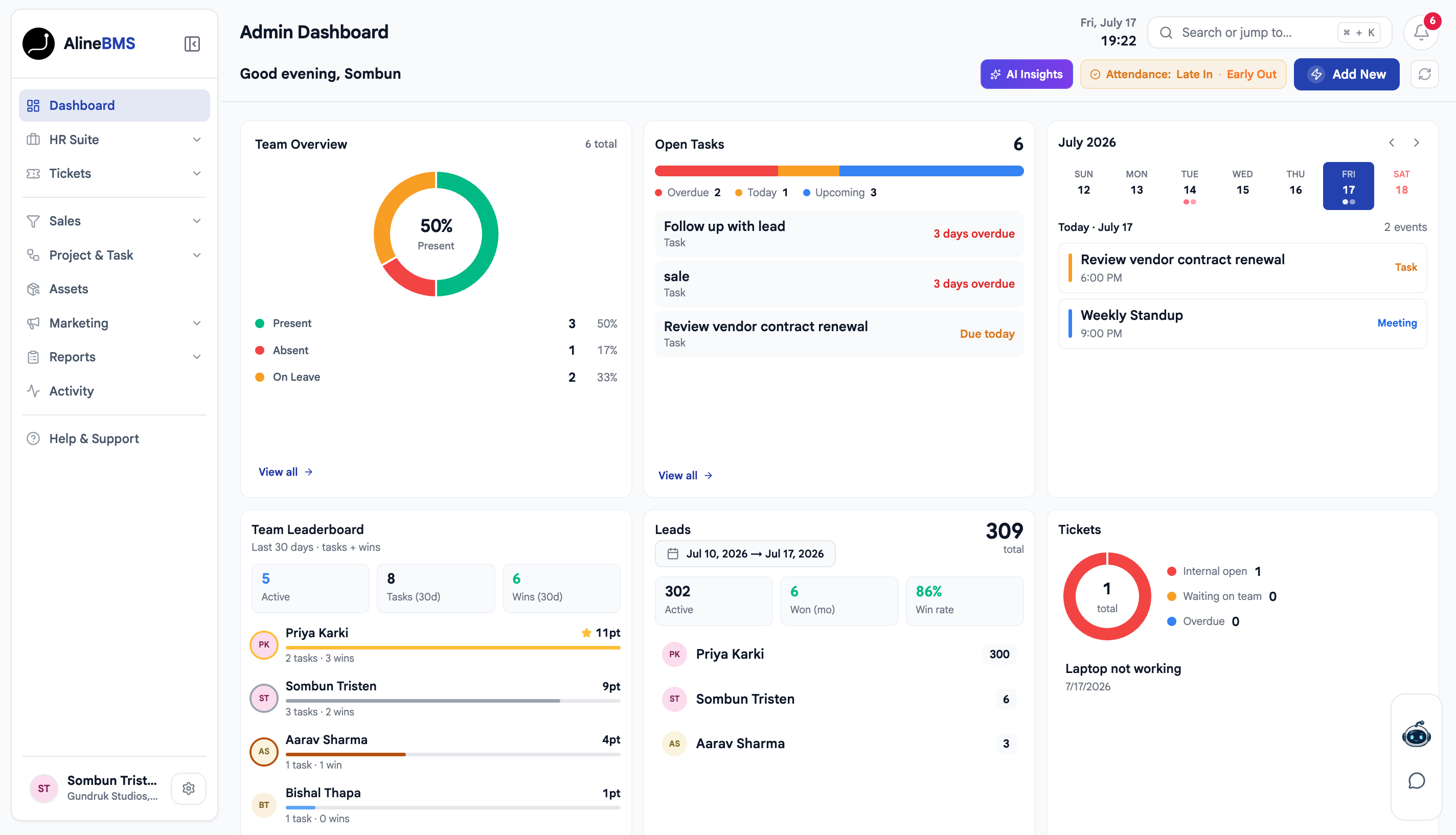Screen dimensions: 1456x835
Task: Expand the Project & Task chevron
Action: (x=197, y=255)
